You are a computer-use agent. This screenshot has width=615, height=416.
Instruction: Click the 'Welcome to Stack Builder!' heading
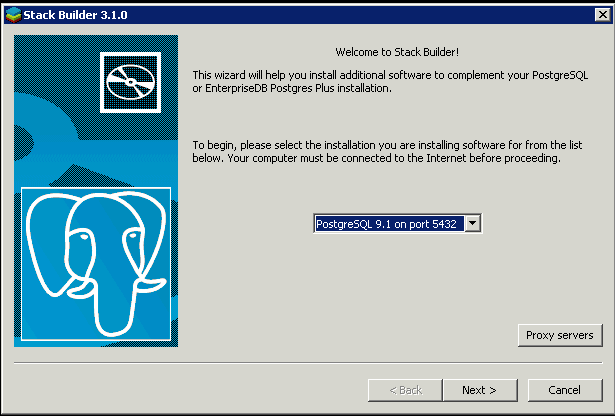(x=397, y=52)
